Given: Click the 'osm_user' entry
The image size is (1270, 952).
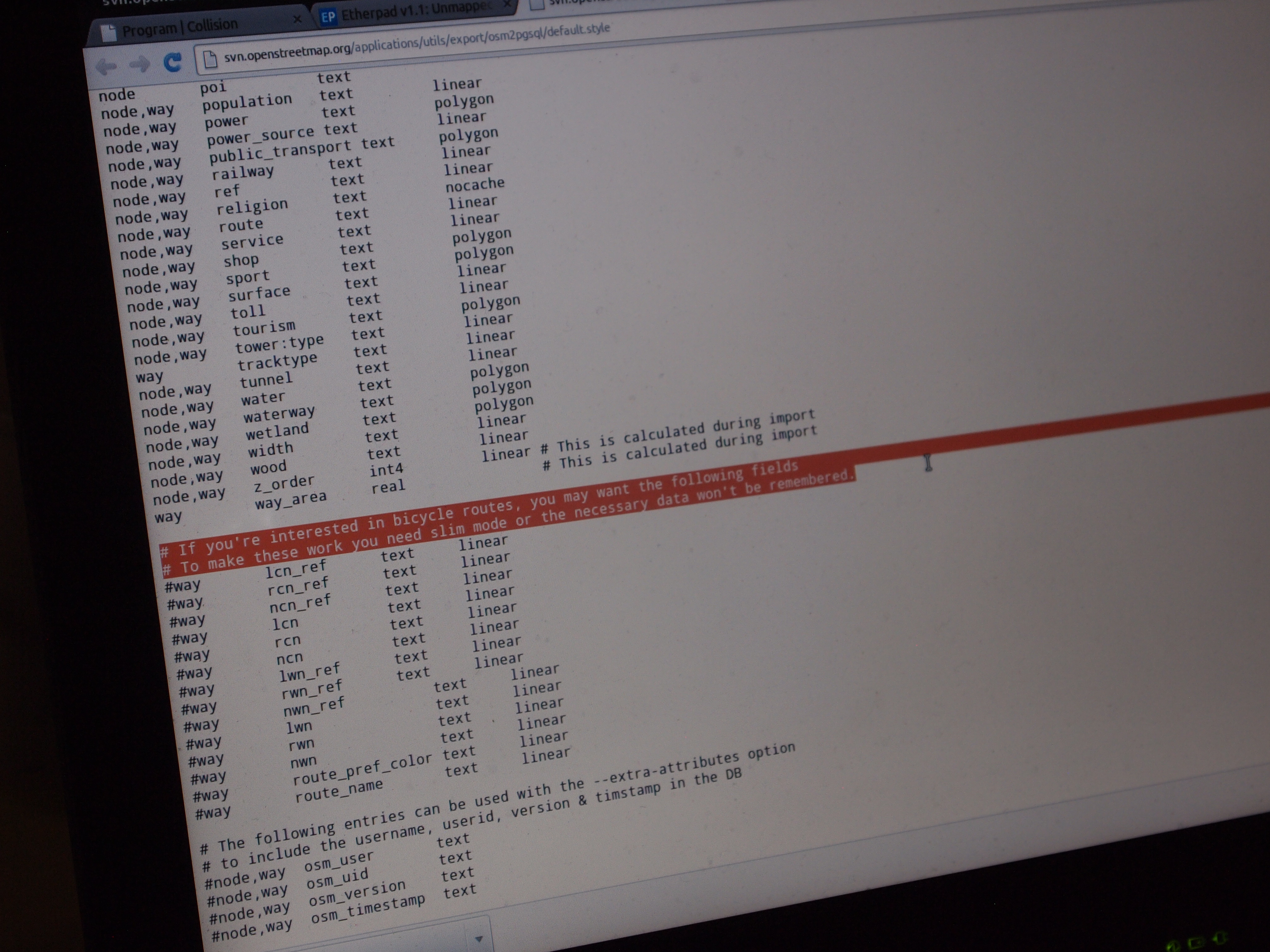Looking at the screenshot, I should [339, 862].
